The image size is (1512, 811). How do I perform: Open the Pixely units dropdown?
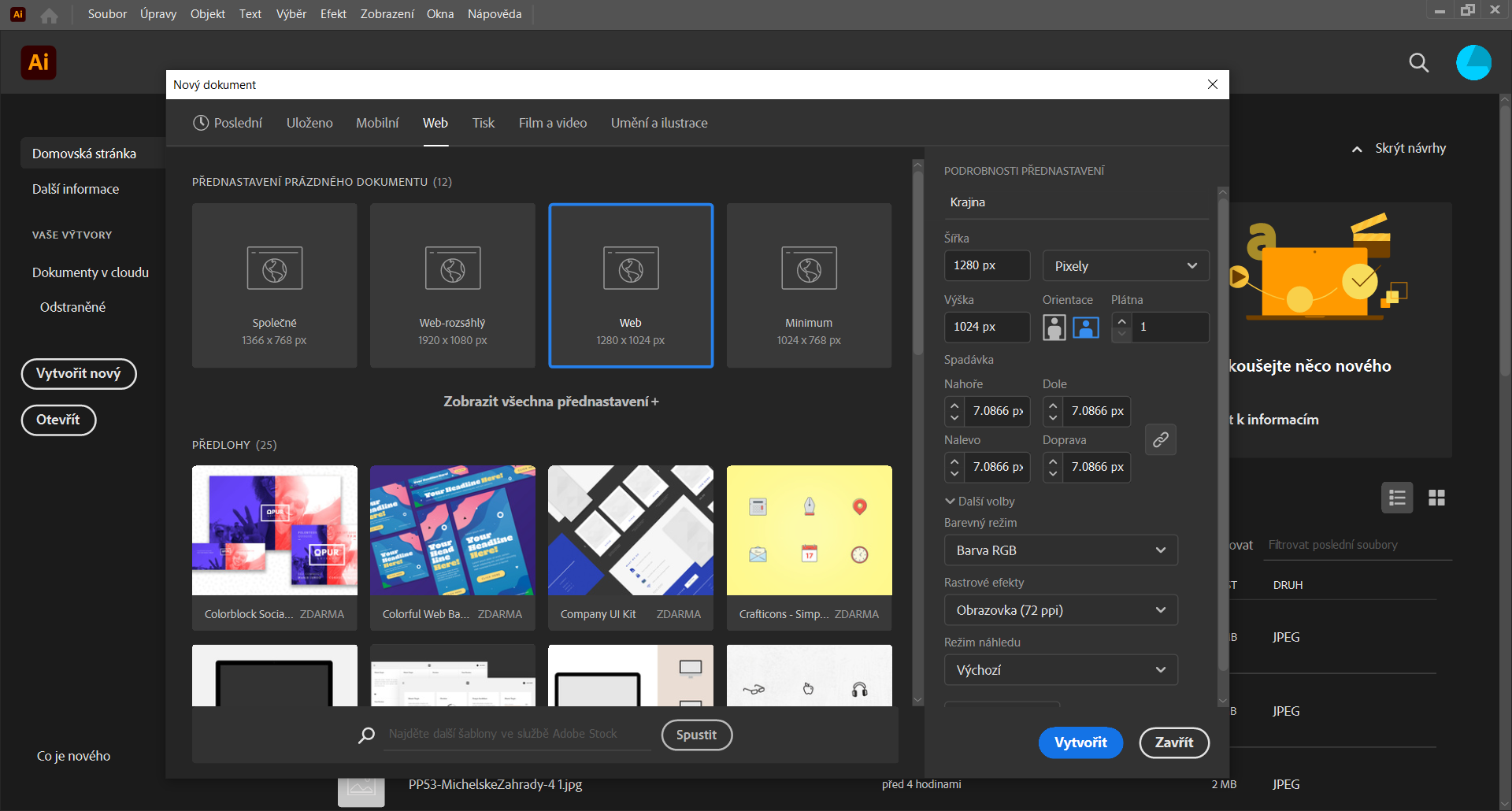pos(1125,266)
